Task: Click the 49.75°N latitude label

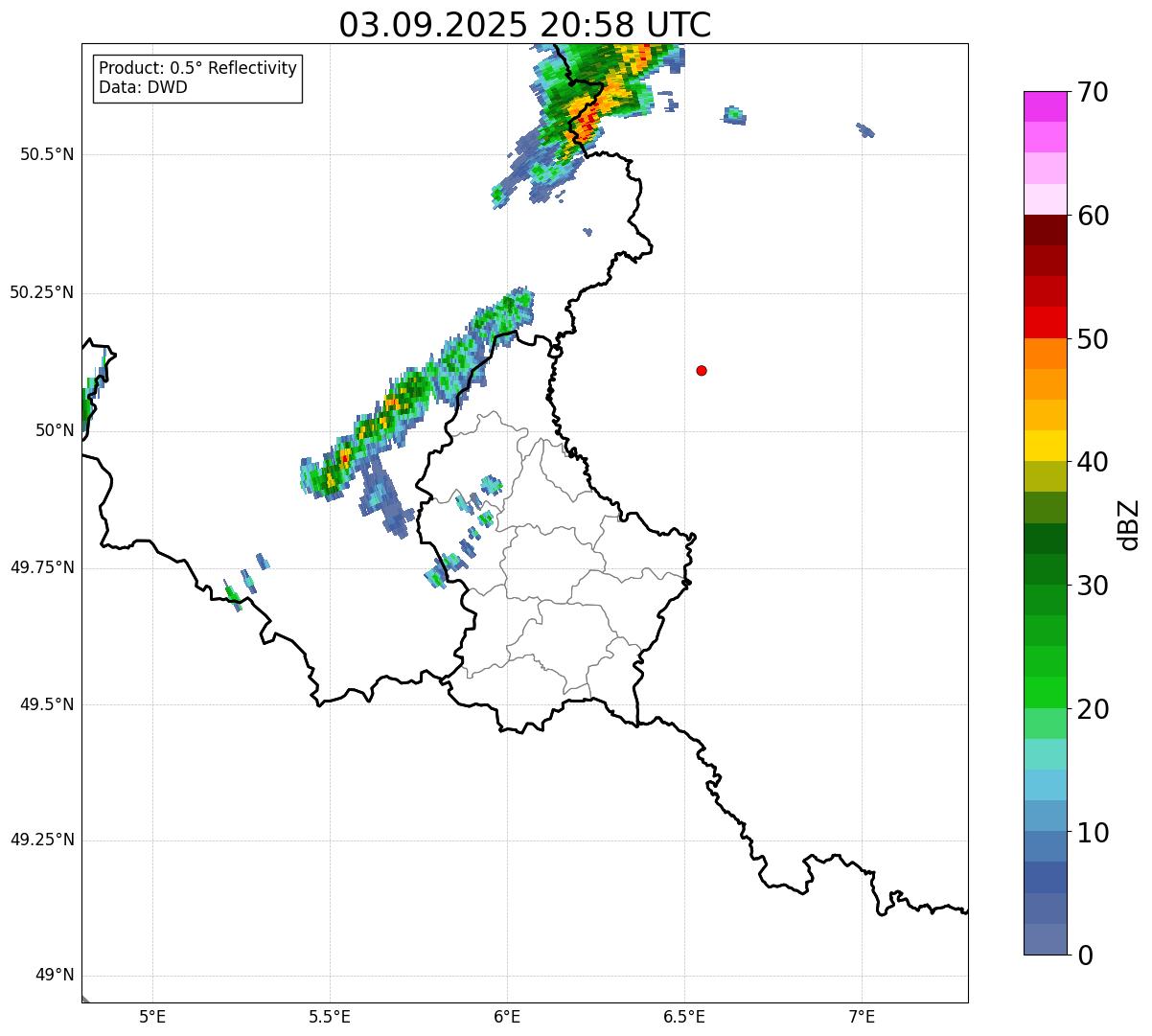Action: [x=42, y=567]
